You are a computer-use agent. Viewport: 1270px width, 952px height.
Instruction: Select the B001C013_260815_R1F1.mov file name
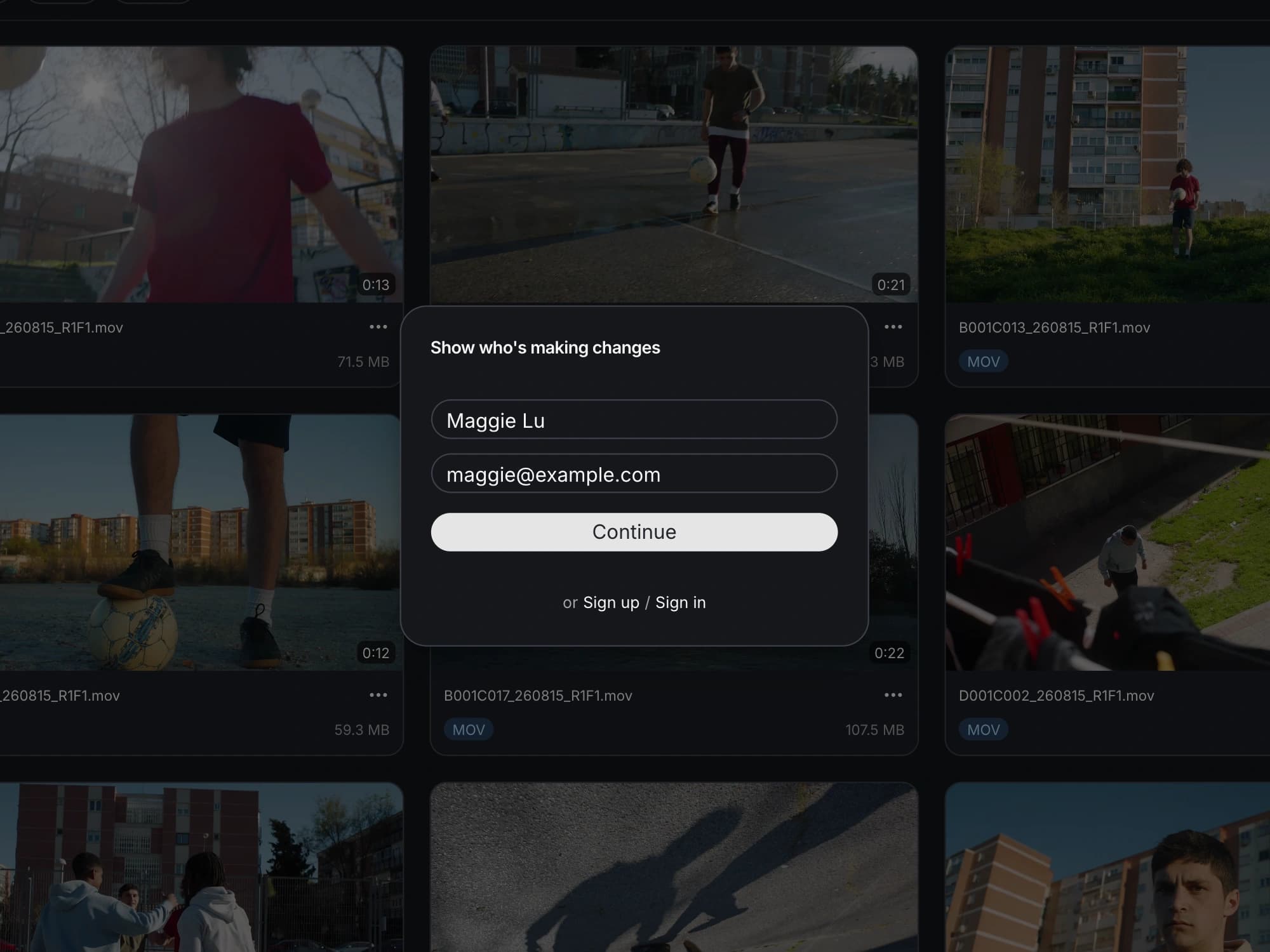click(x=1054, y=327)
